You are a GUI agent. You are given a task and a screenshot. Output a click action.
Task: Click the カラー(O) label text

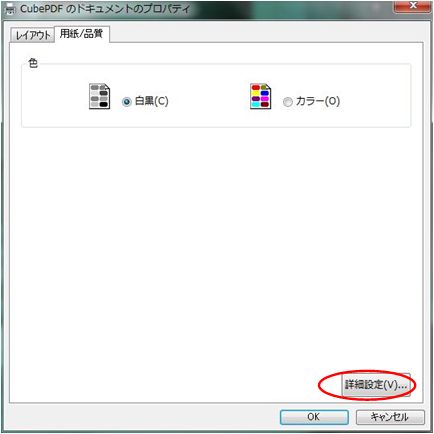pyautogui.click(x=318, y=101)
